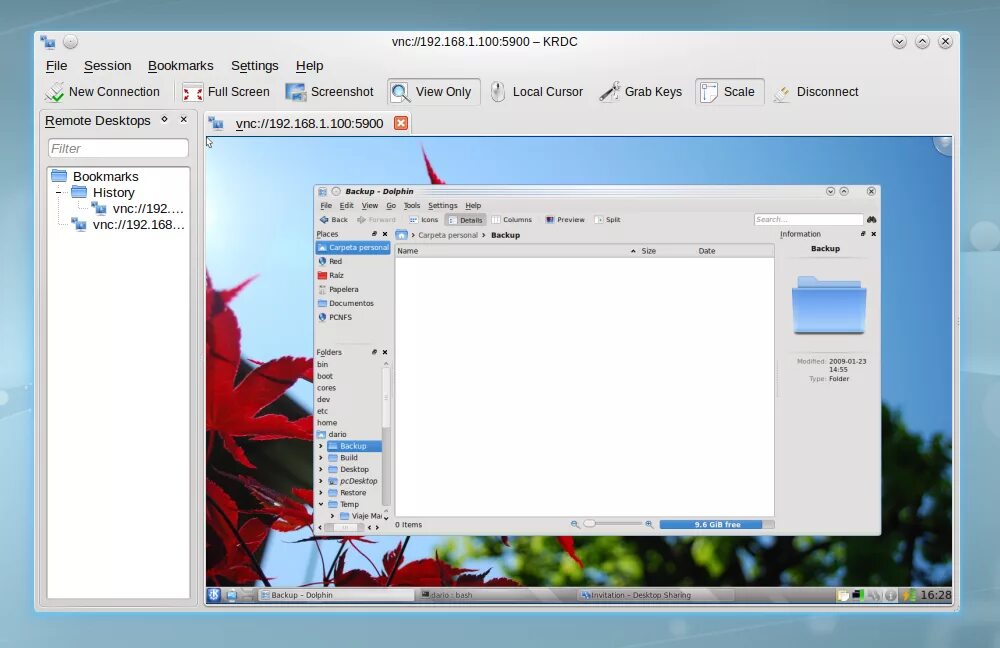1000x648 pixels.
Task: Select Carpeta personal in Places panel
Action: click(353, 247)
